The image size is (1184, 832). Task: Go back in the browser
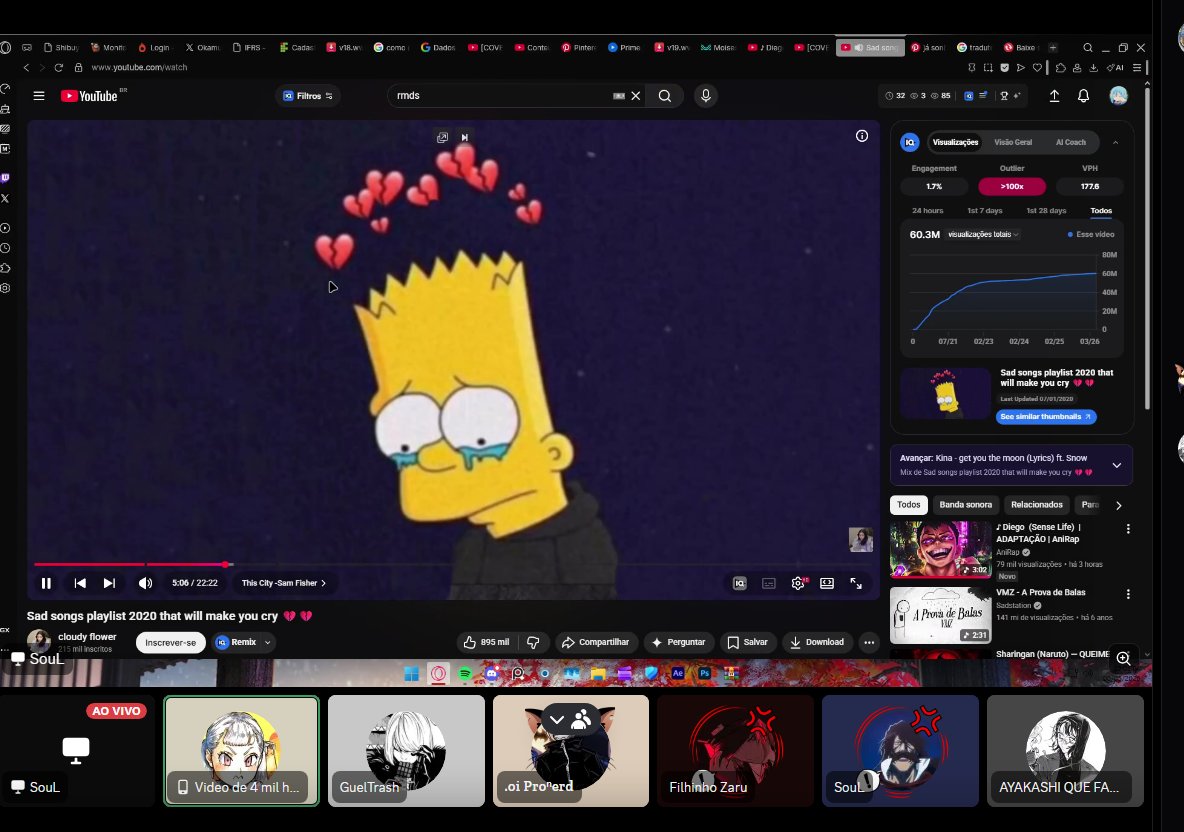(x=26, y=67)
